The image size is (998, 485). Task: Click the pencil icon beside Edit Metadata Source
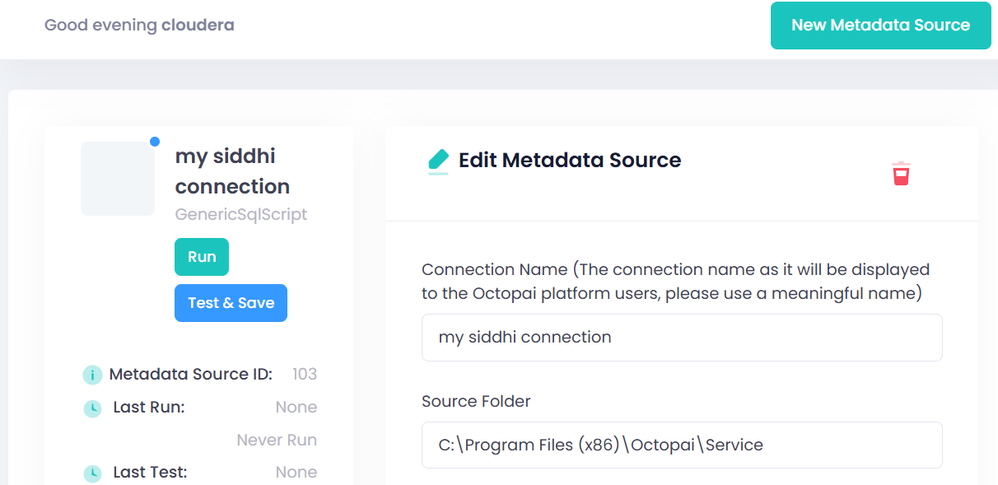pos(438,160)
